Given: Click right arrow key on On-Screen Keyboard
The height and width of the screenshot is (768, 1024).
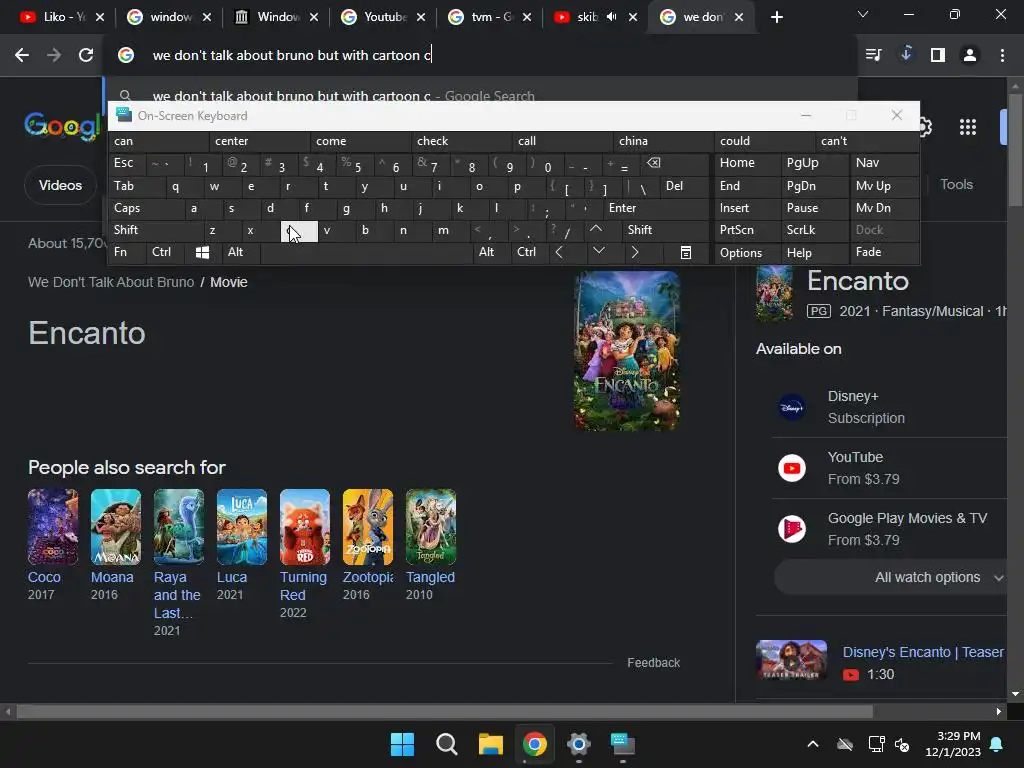Looking at the screenshot, I should [634, 252].
